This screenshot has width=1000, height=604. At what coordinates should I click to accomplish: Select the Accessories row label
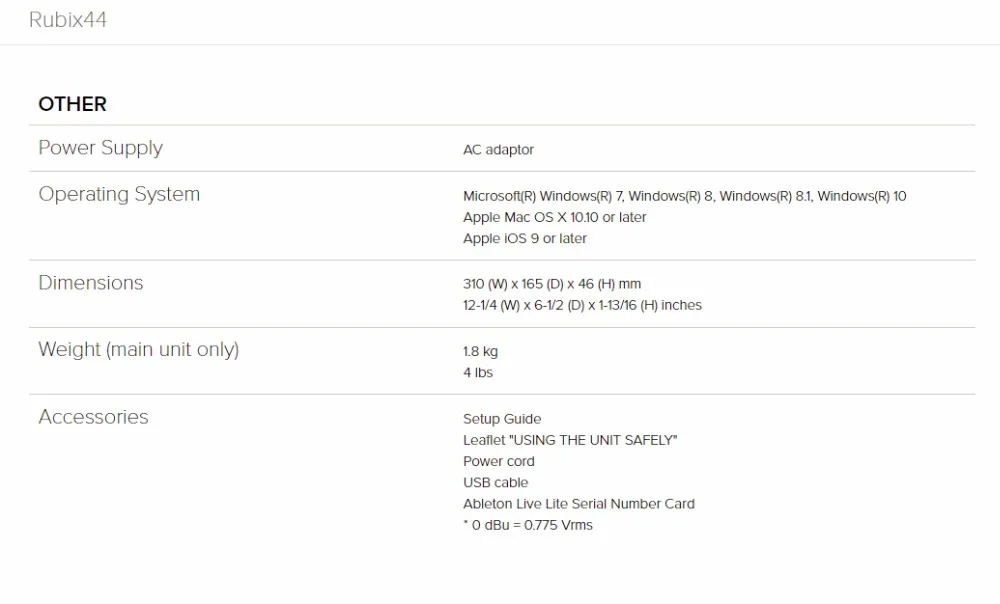pos(93,416)
